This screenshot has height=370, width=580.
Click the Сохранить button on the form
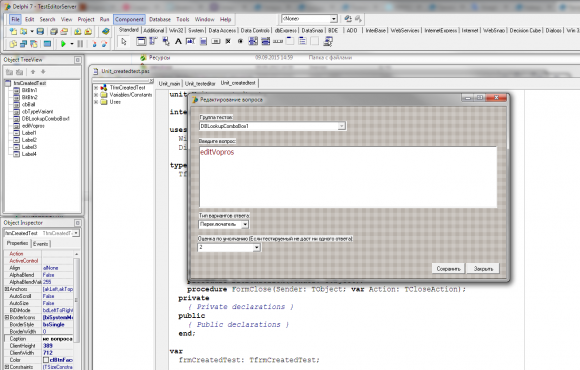[x=448, y=269]
